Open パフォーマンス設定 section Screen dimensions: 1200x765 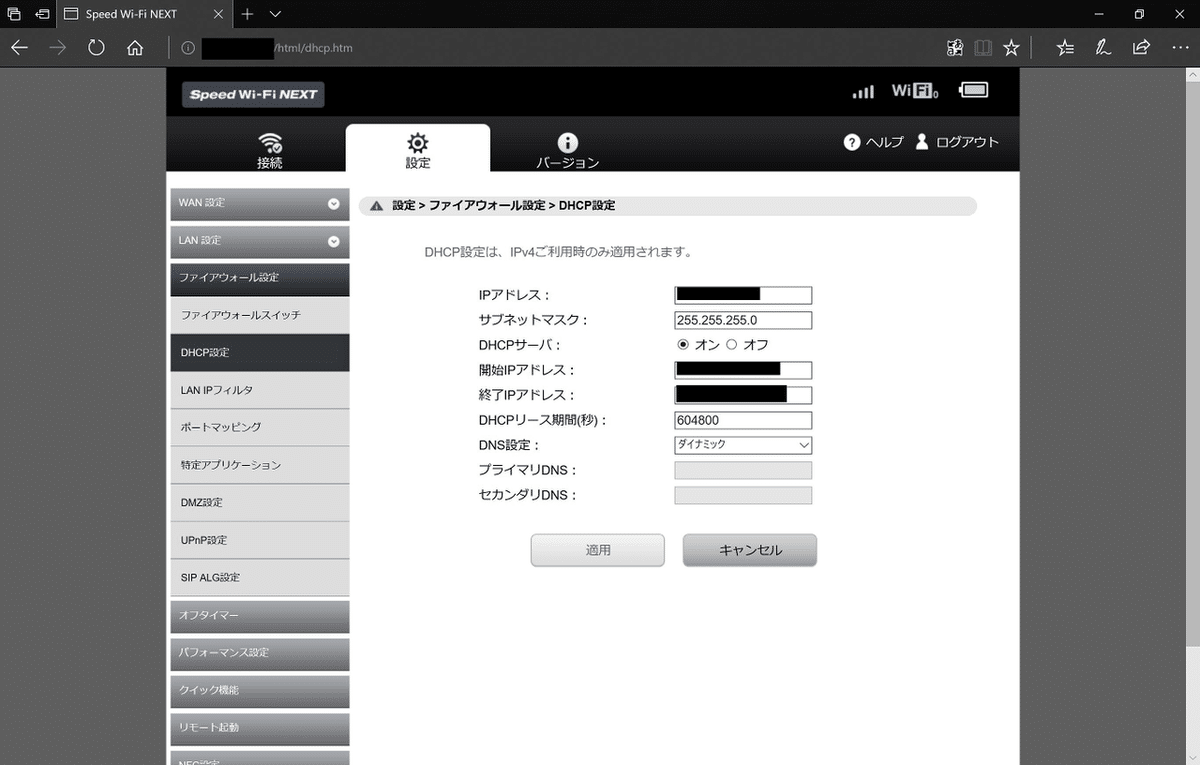point(260,653)
